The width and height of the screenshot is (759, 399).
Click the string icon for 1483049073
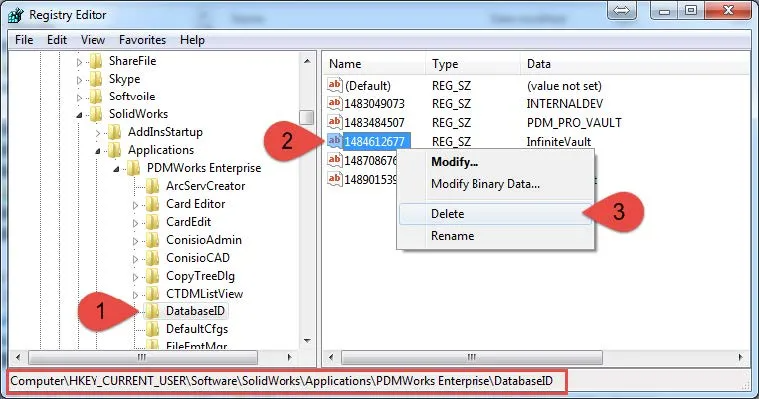[x=334, y=103]
